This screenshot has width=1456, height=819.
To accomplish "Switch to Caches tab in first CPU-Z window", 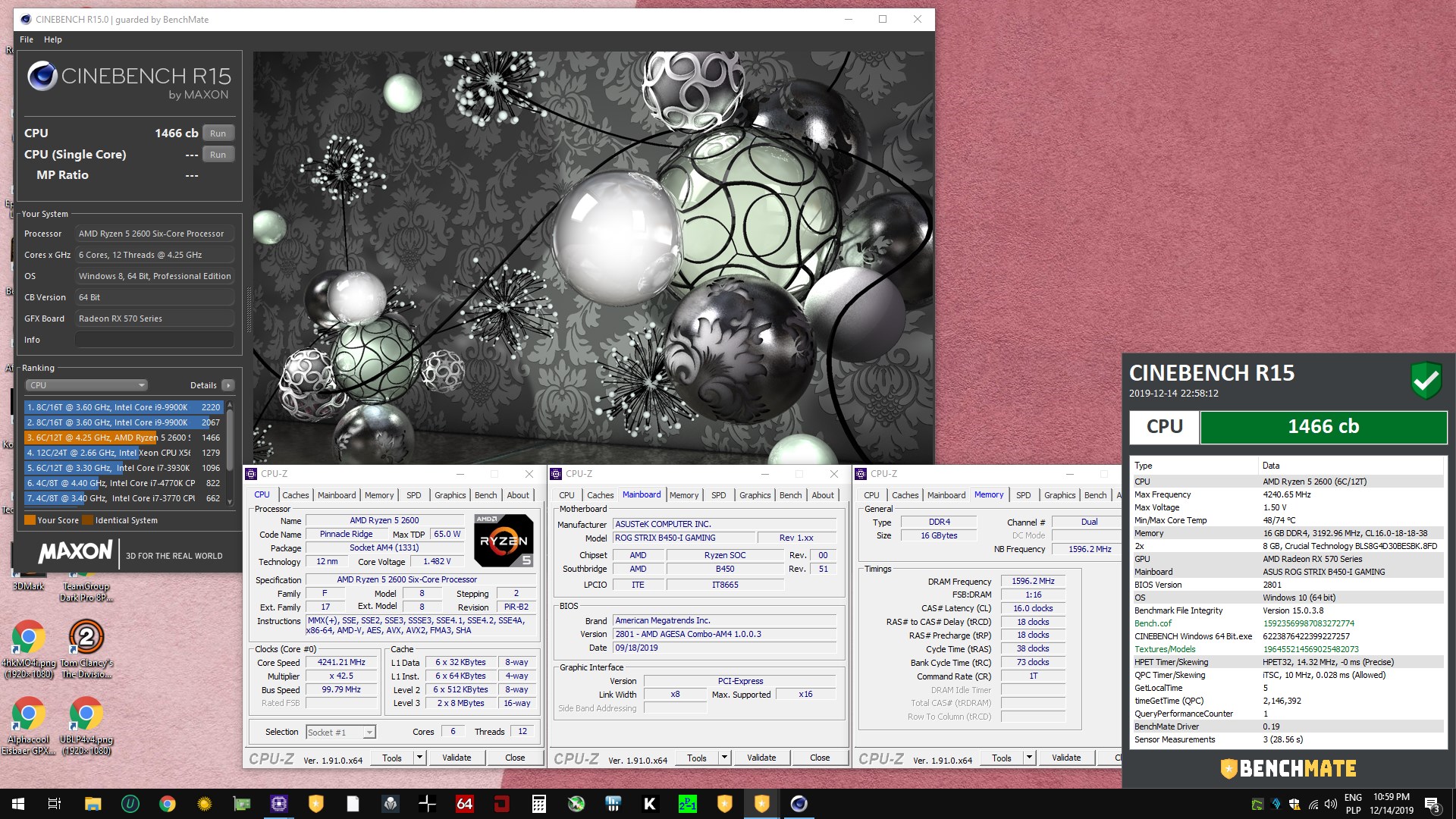I will point(296,495).
